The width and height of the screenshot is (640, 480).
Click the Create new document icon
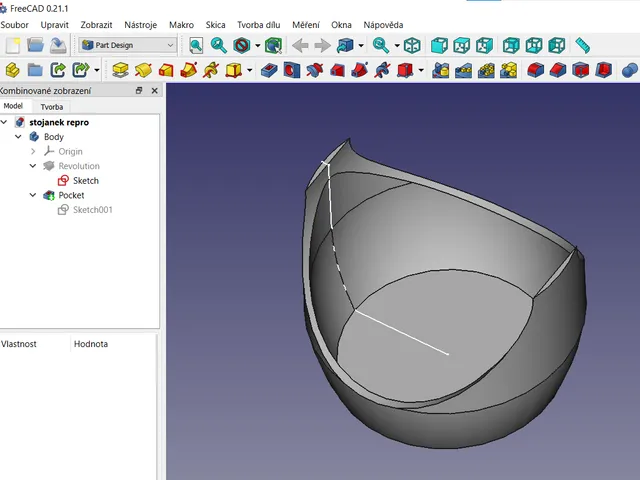coord(13,45)
